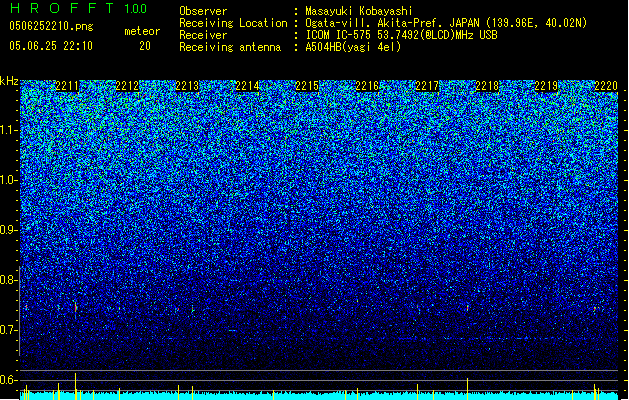Click the Observer field label
The width and height of the screenshot is (629, 400).
(x=203, y=11)
